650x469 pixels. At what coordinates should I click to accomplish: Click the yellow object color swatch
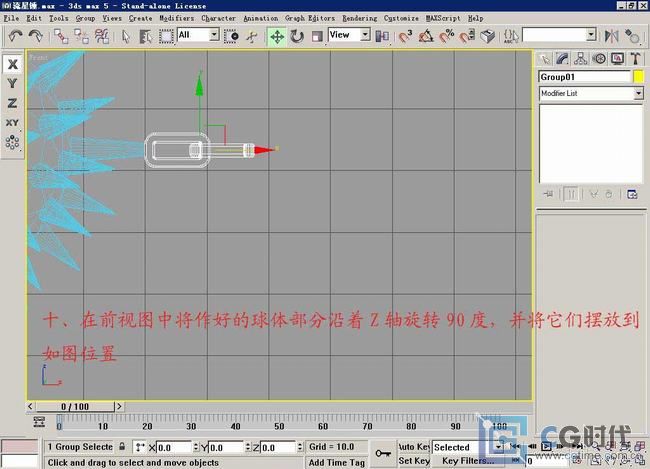pyautogui.click(x=638, y=77)
